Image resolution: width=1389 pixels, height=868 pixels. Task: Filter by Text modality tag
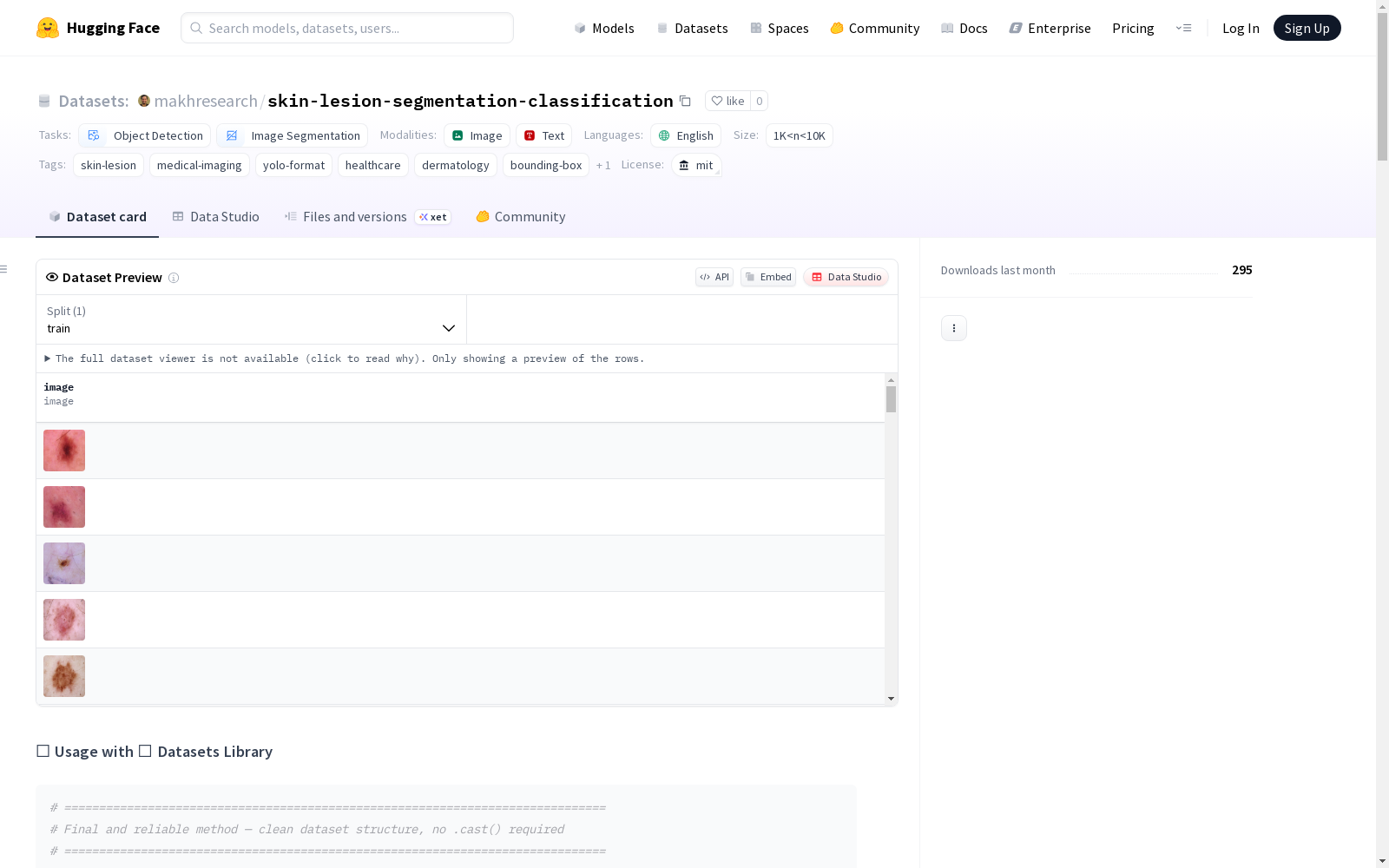click(543, 135)
